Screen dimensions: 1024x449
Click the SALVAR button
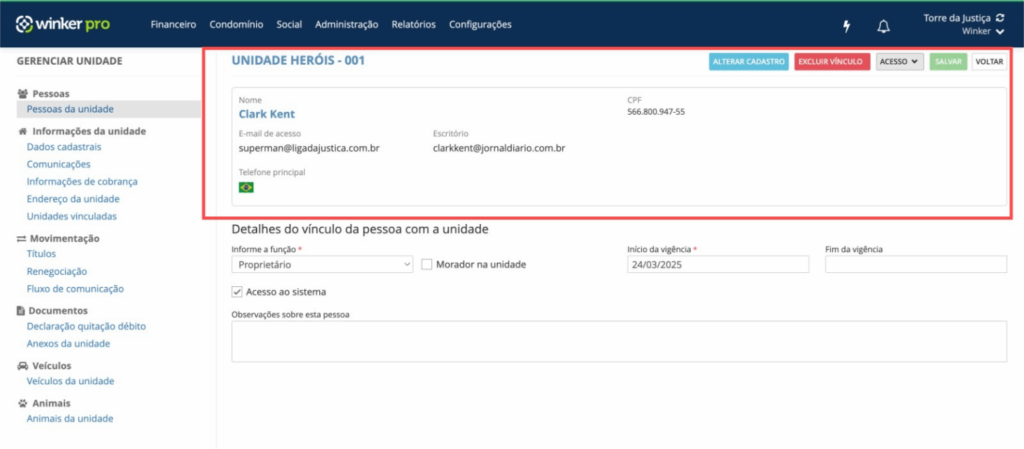(948, 61)
